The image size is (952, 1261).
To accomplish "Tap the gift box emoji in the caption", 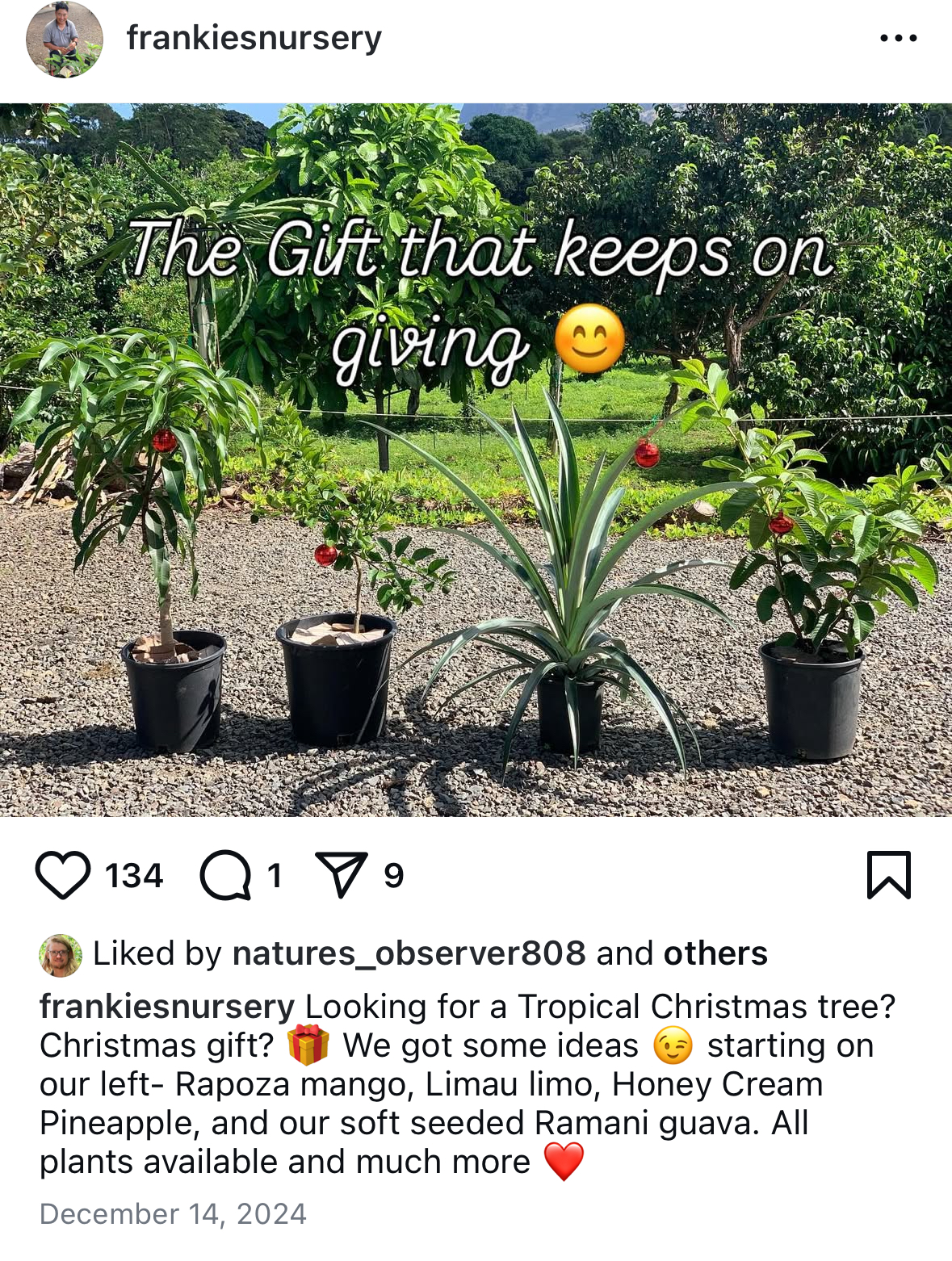I will (x=308, y=1045).
